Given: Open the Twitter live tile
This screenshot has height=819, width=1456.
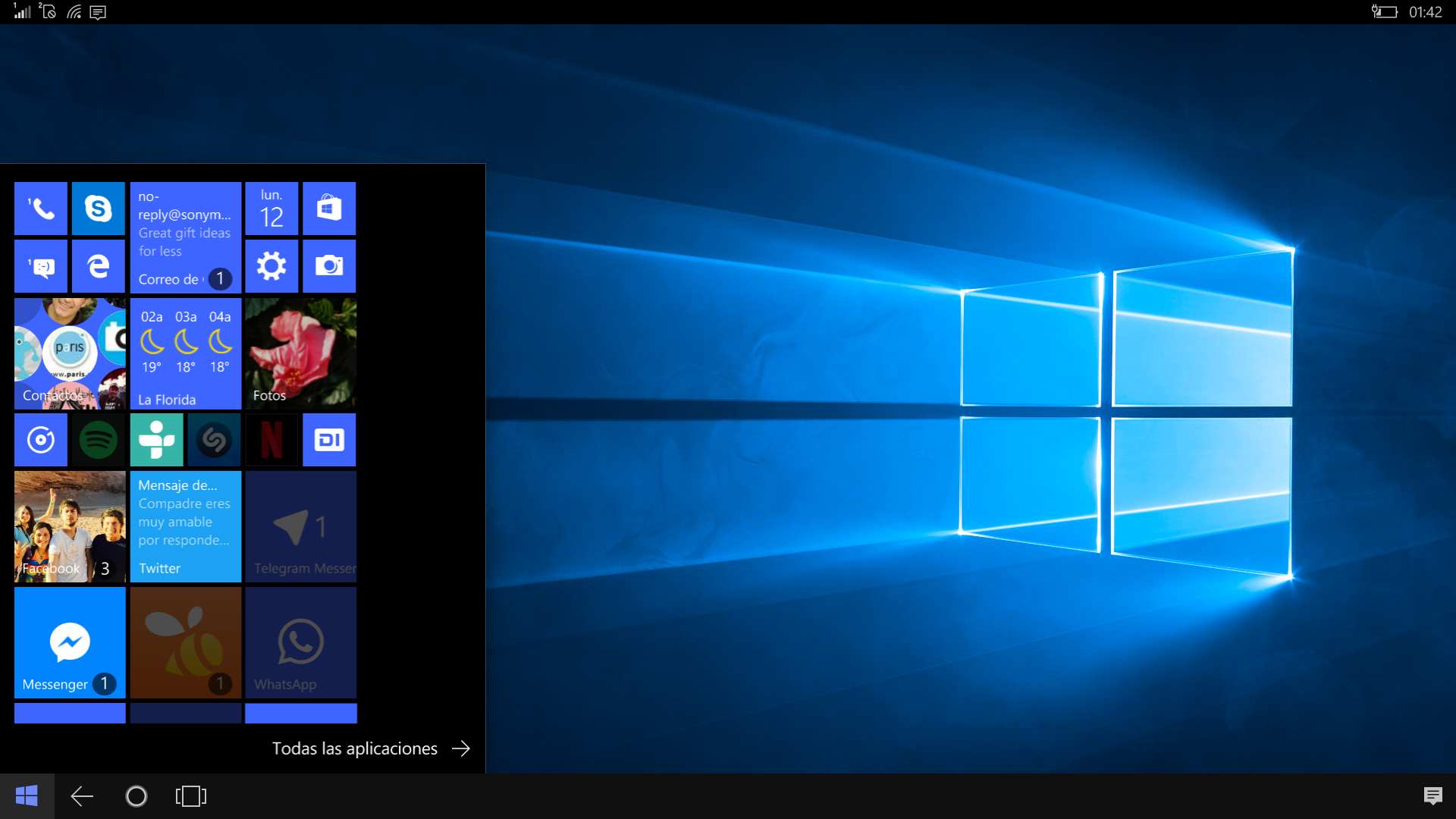Looking at the screenshot, I should pos(186,527).
